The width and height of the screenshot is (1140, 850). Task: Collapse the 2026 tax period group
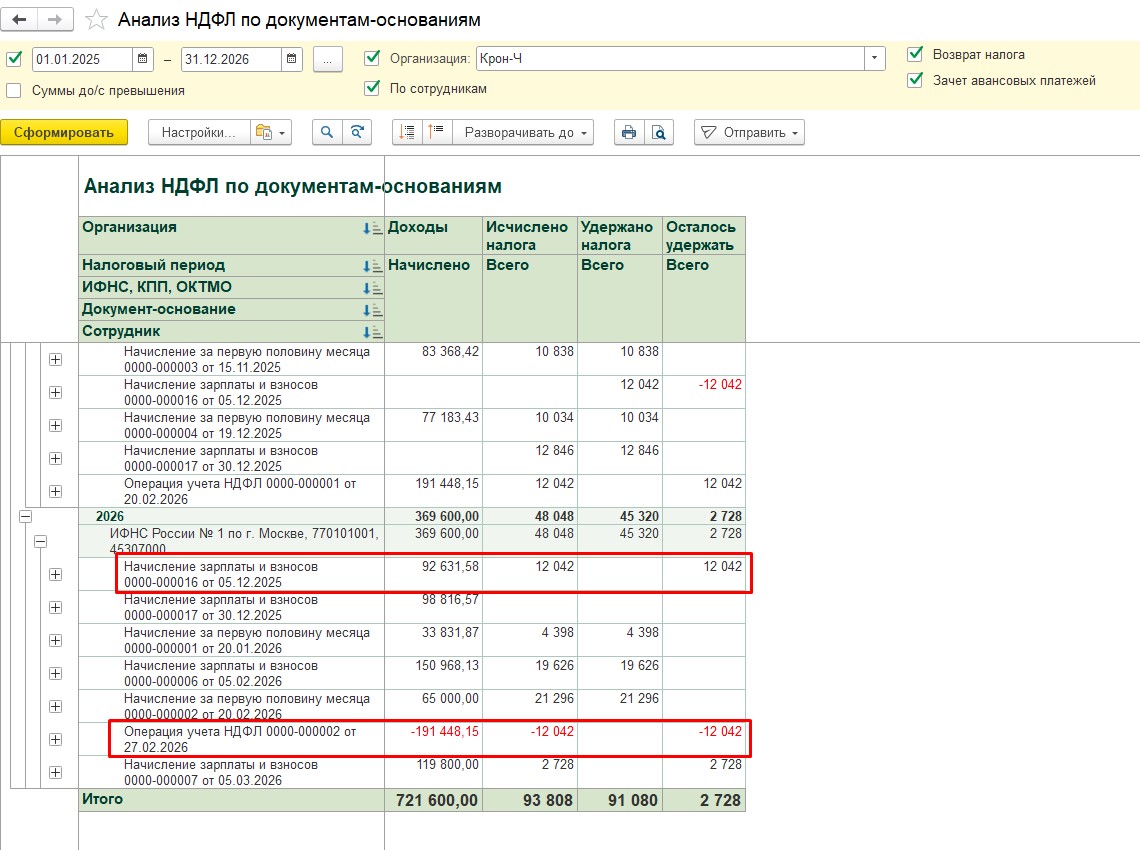25,516
